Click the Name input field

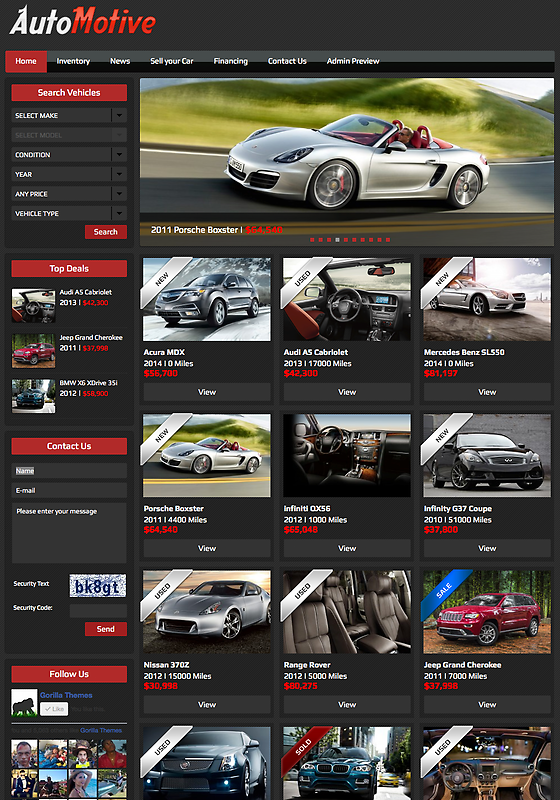click(x=69, y=470)
